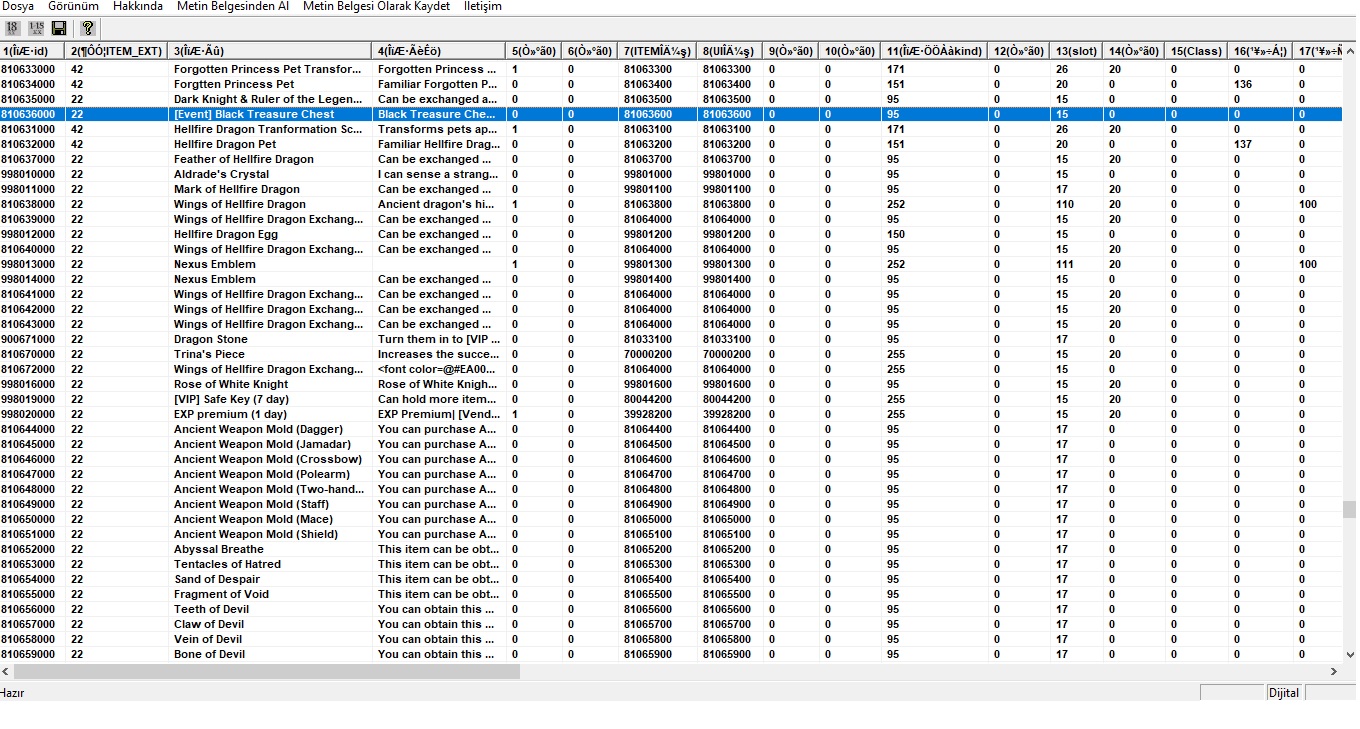Select 'Ancient Weapon Mold (Crossbow)' row
Viewport: 1360px width, 729px height.
tap(670, 459)
